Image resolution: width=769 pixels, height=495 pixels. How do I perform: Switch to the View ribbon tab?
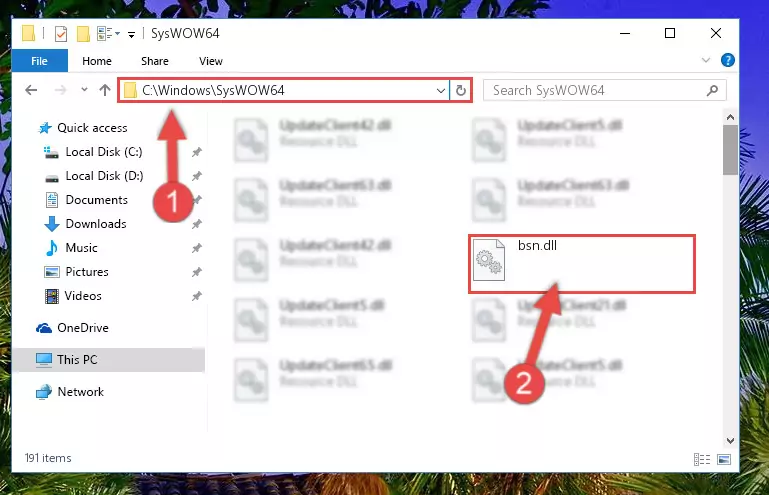(x=210, y=61)
